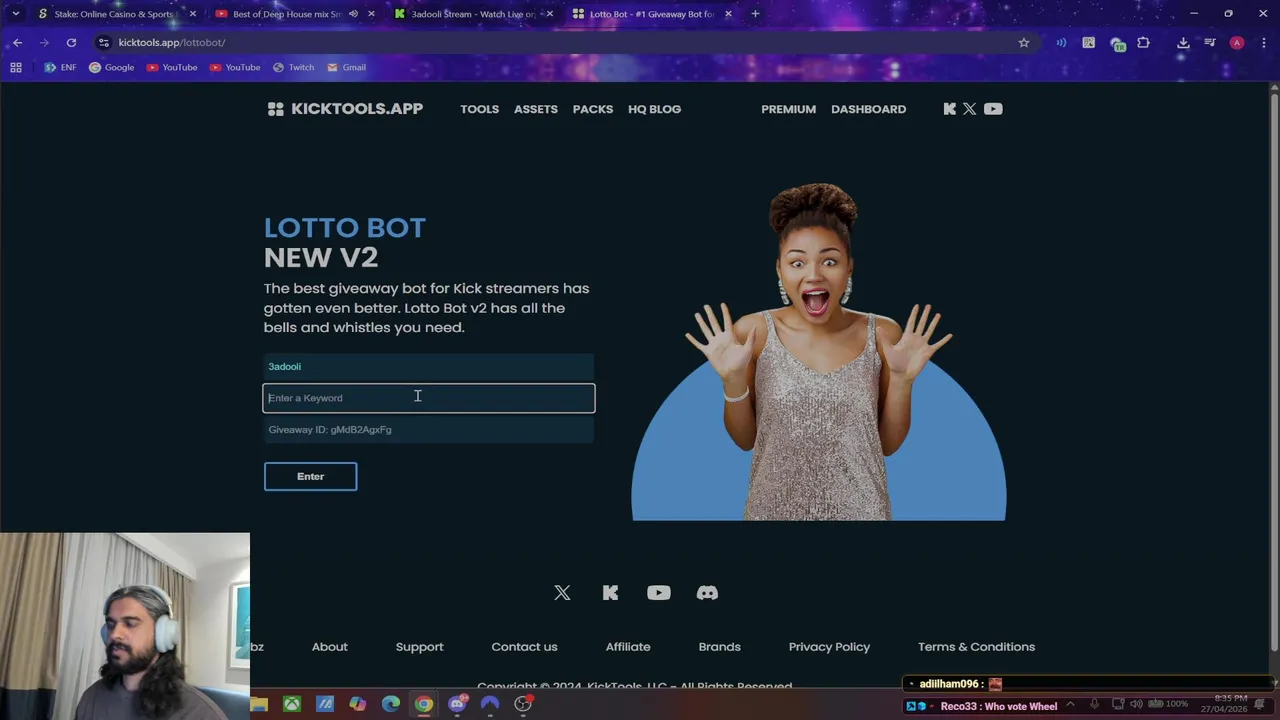The height and width of the screenshot is (720, 1280).
Task: Go back using the browser back arrow
Action: pyautogui.click(x=17, y=43)
